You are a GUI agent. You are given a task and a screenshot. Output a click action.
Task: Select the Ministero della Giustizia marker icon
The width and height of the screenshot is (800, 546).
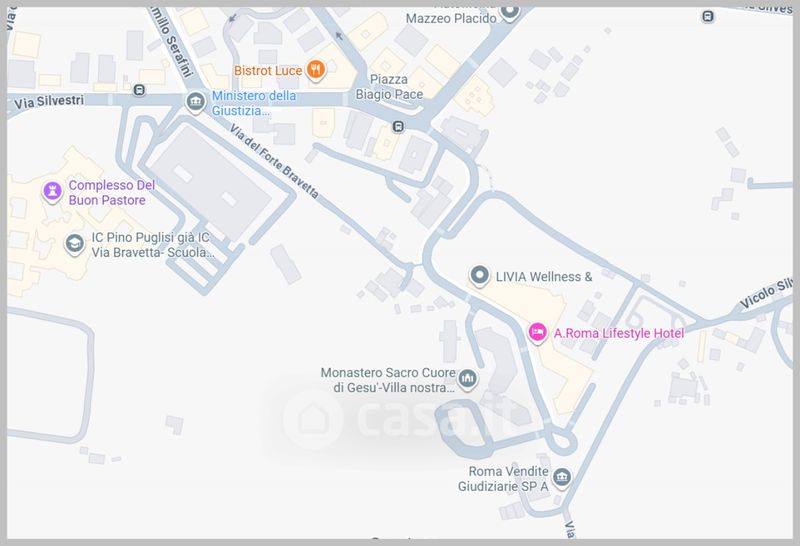(x=195, y=102)
